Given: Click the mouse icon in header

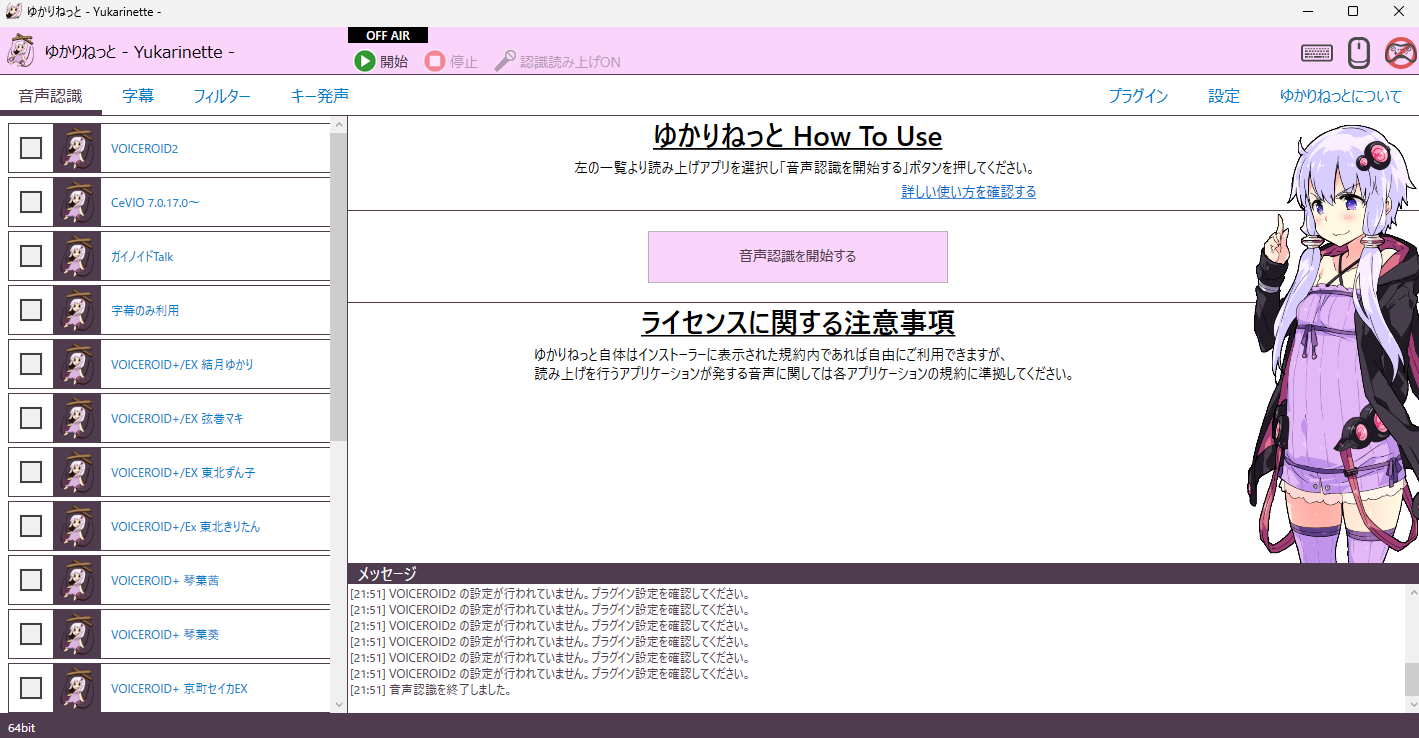Looking at the screenshot, I should click(1358, 53).
